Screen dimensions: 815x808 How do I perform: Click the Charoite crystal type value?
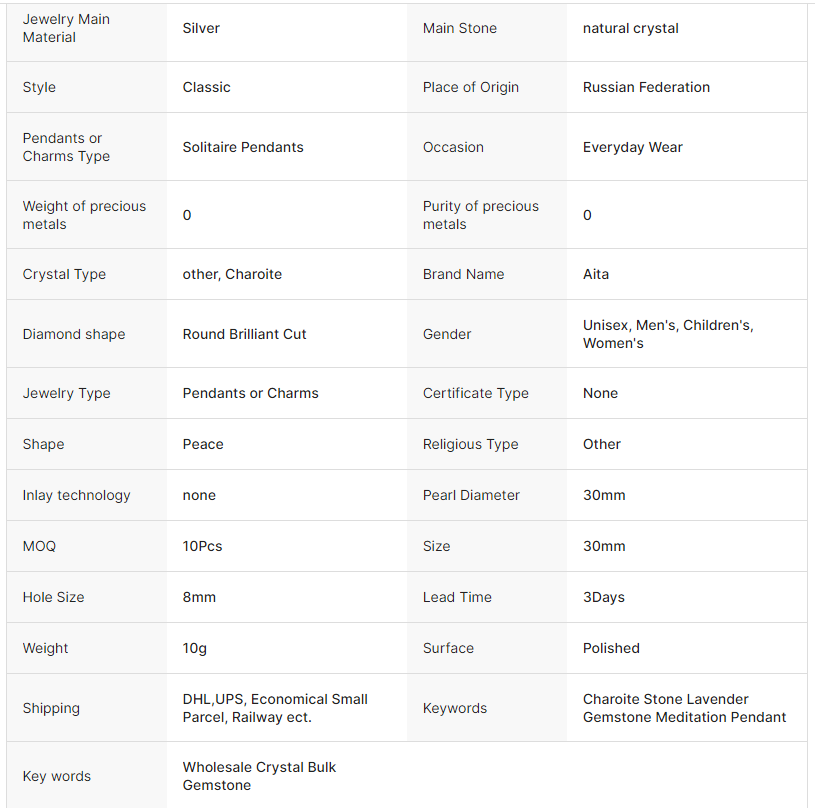pos(232,274)
